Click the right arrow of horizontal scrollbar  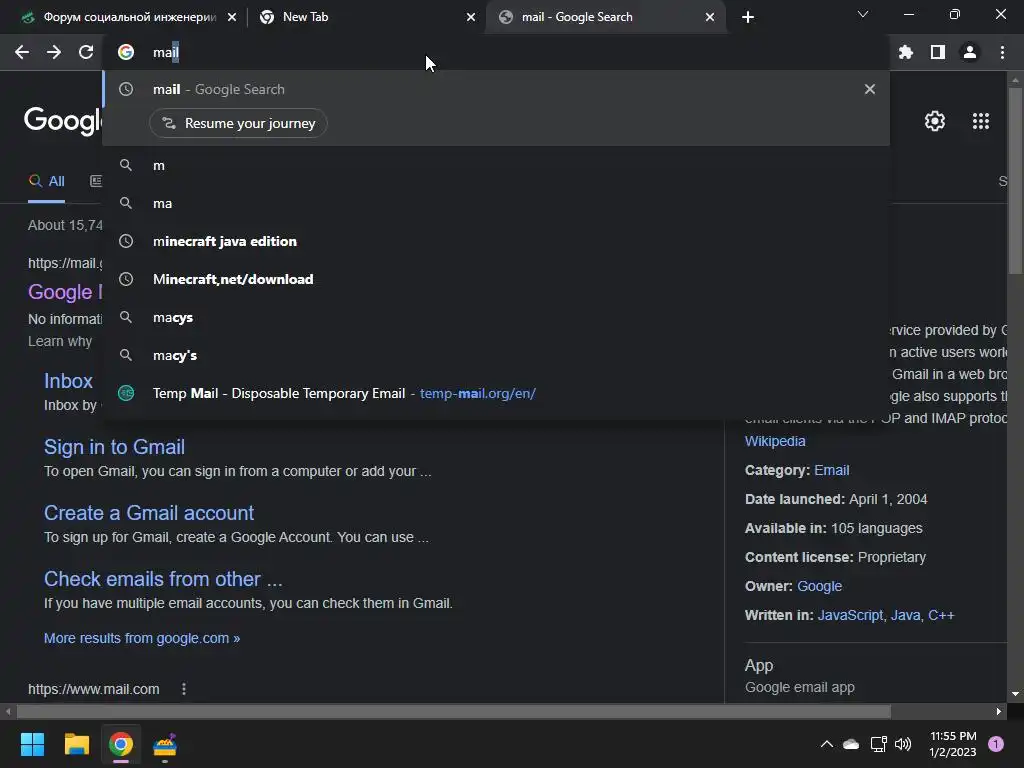point(999,711)
